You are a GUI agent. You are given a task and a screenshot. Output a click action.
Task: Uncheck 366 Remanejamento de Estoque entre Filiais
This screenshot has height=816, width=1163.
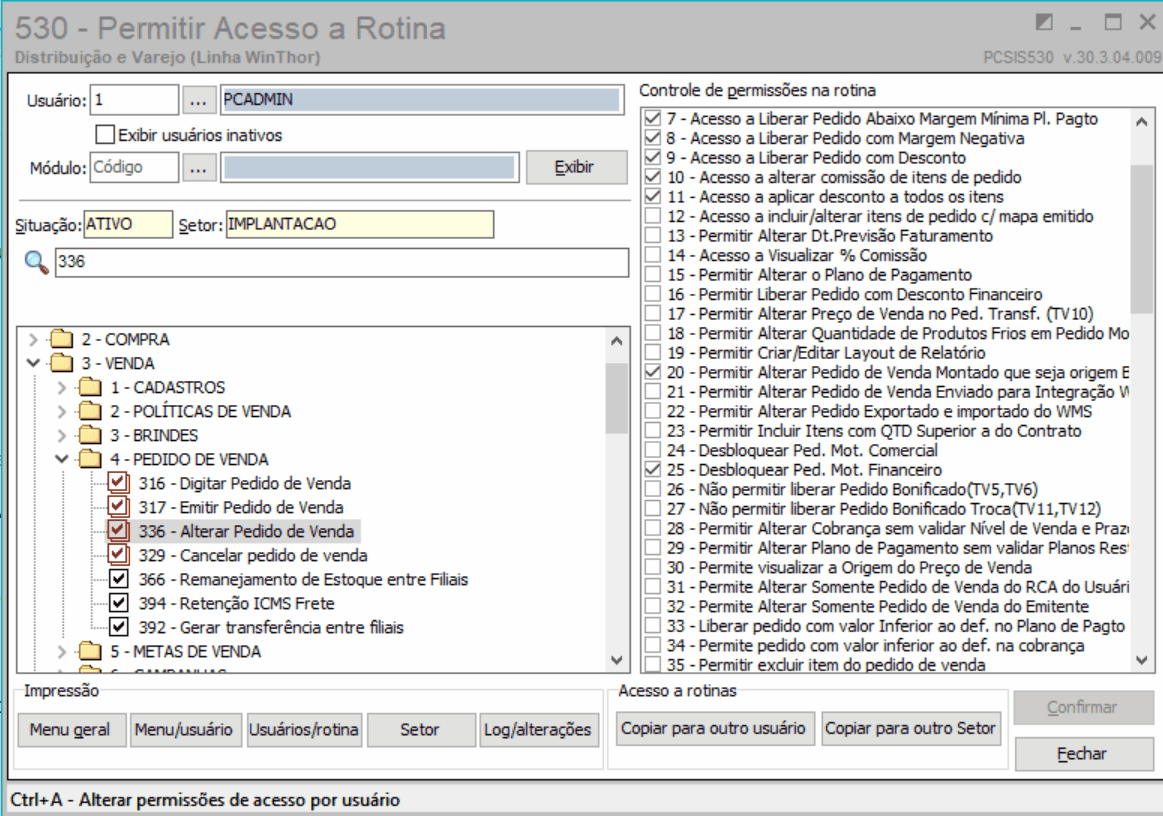[x=119, y=579]
